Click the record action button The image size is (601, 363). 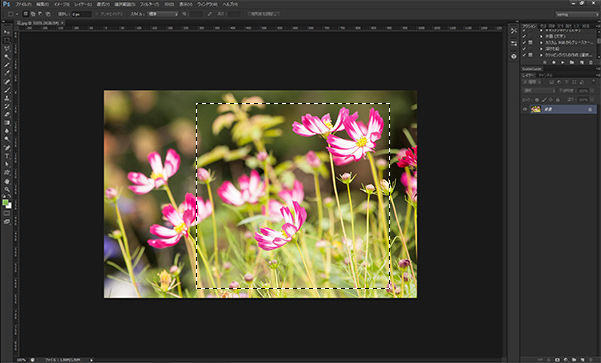coord(553,62)
